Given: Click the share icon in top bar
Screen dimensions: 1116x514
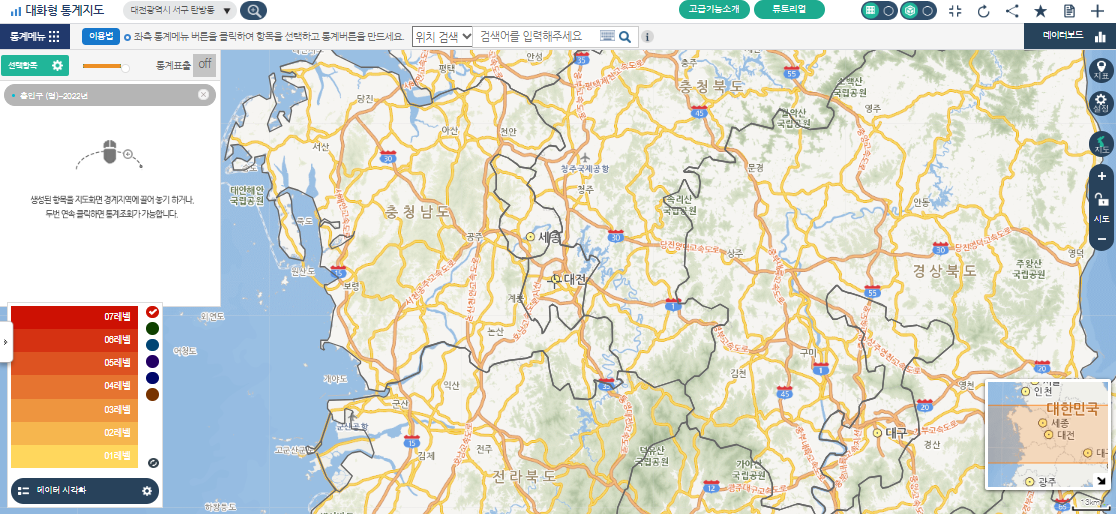Looking at the screenshot, I should click(1012, 11).
